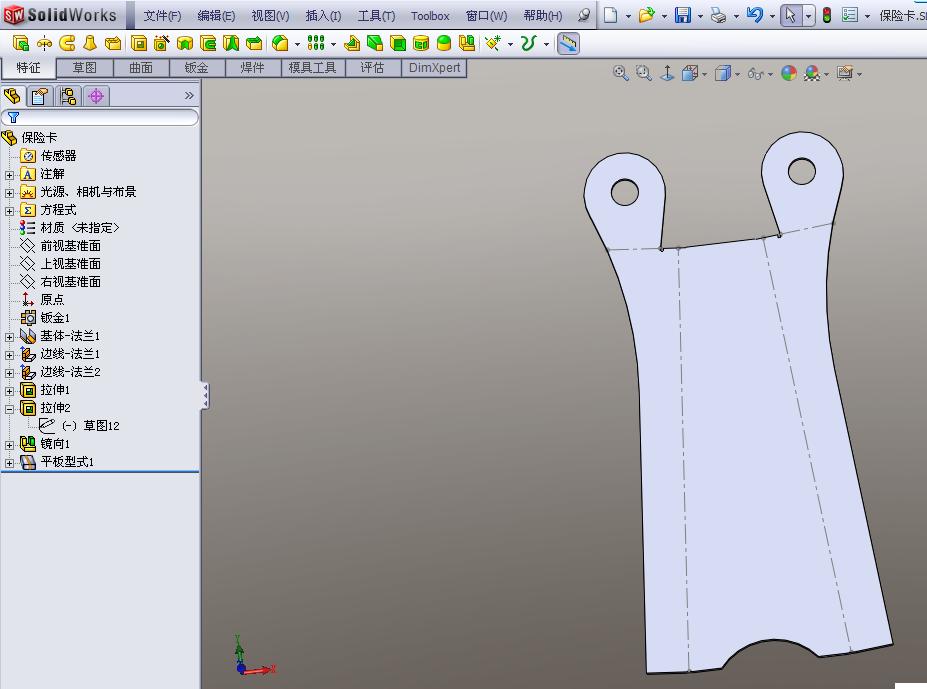Open the ConfigurationManager tab icon

[x=68, y=96]
